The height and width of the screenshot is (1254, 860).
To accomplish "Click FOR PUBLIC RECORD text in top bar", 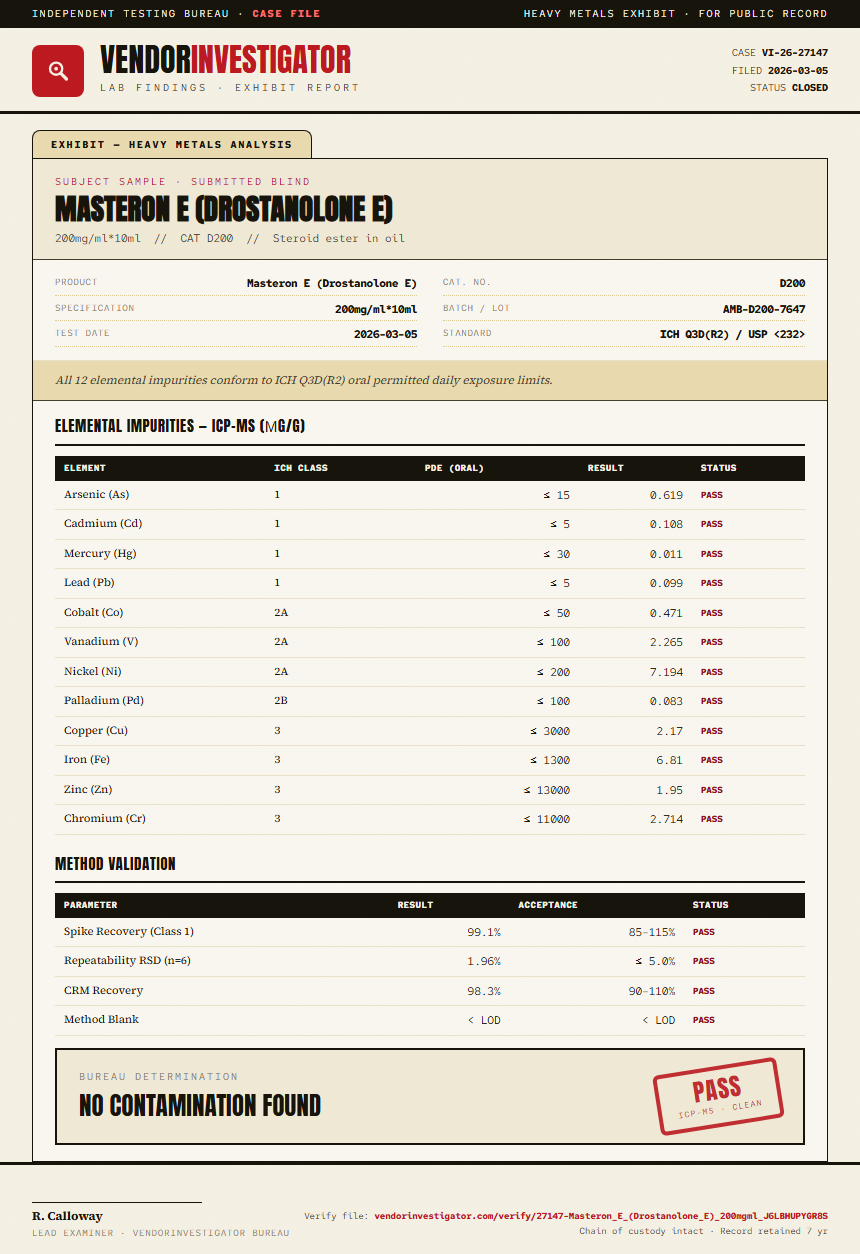I will (x=763, y=14).
